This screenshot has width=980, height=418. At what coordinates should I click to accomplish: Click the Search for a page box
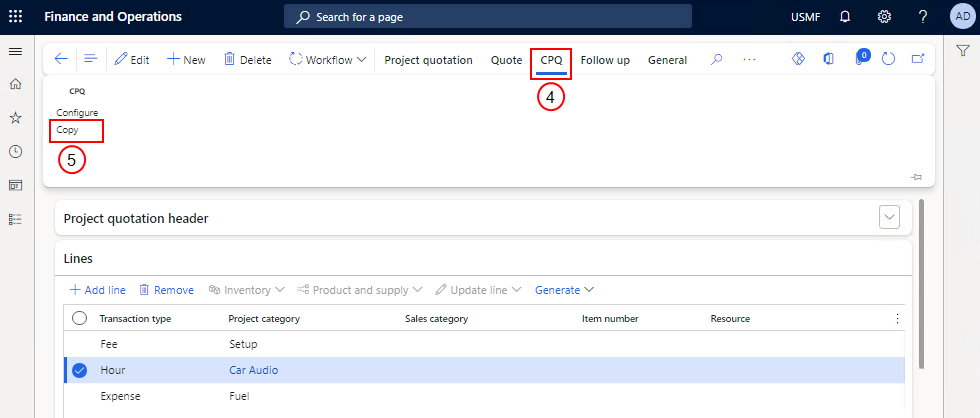488,17
